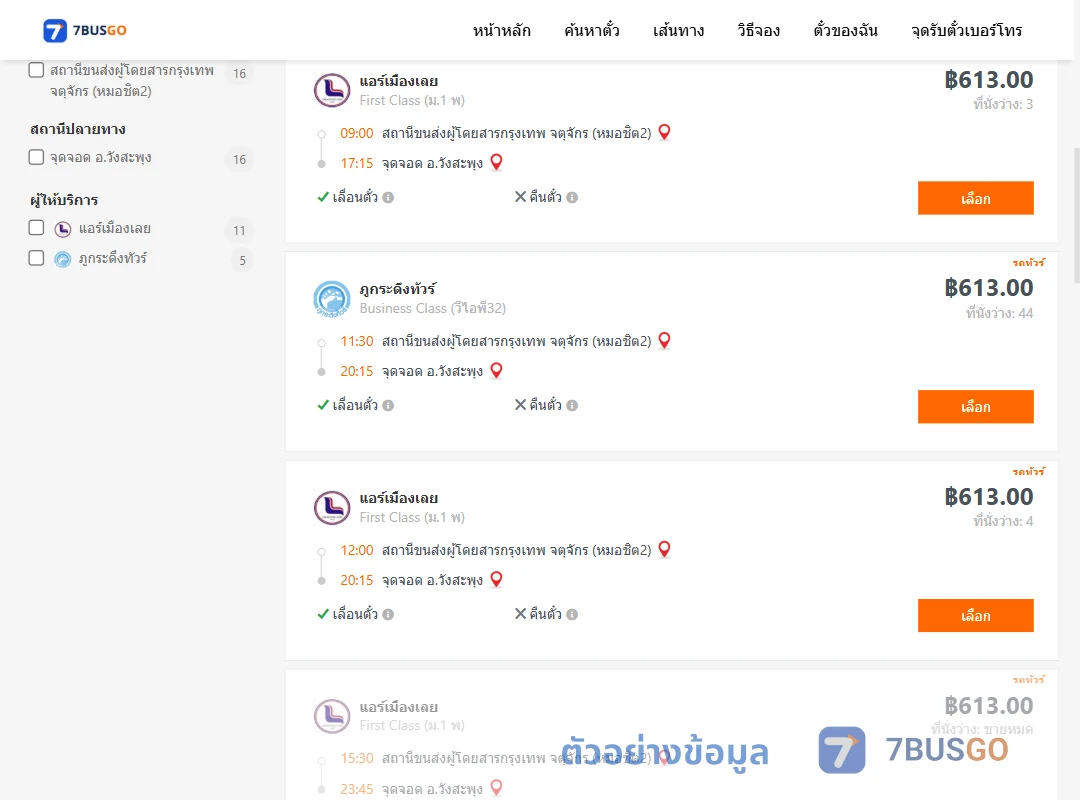This screenshot has height=800, width=1080.
Task: Tick the แอร์เมืองเลย operator filter checkbox
Action: click(x=37, y=227)
